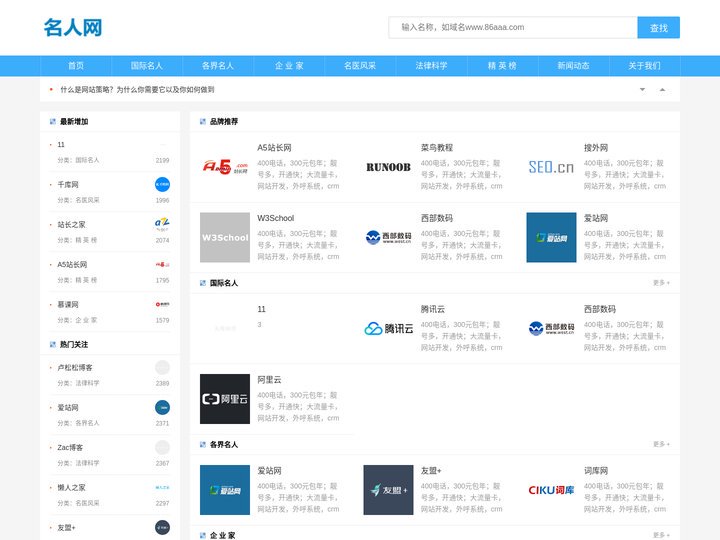The image size is (720, 540).
Task: Open 爱站网 blue thumbnail in 品牌推荐
Action: click(x=551, y=237)
